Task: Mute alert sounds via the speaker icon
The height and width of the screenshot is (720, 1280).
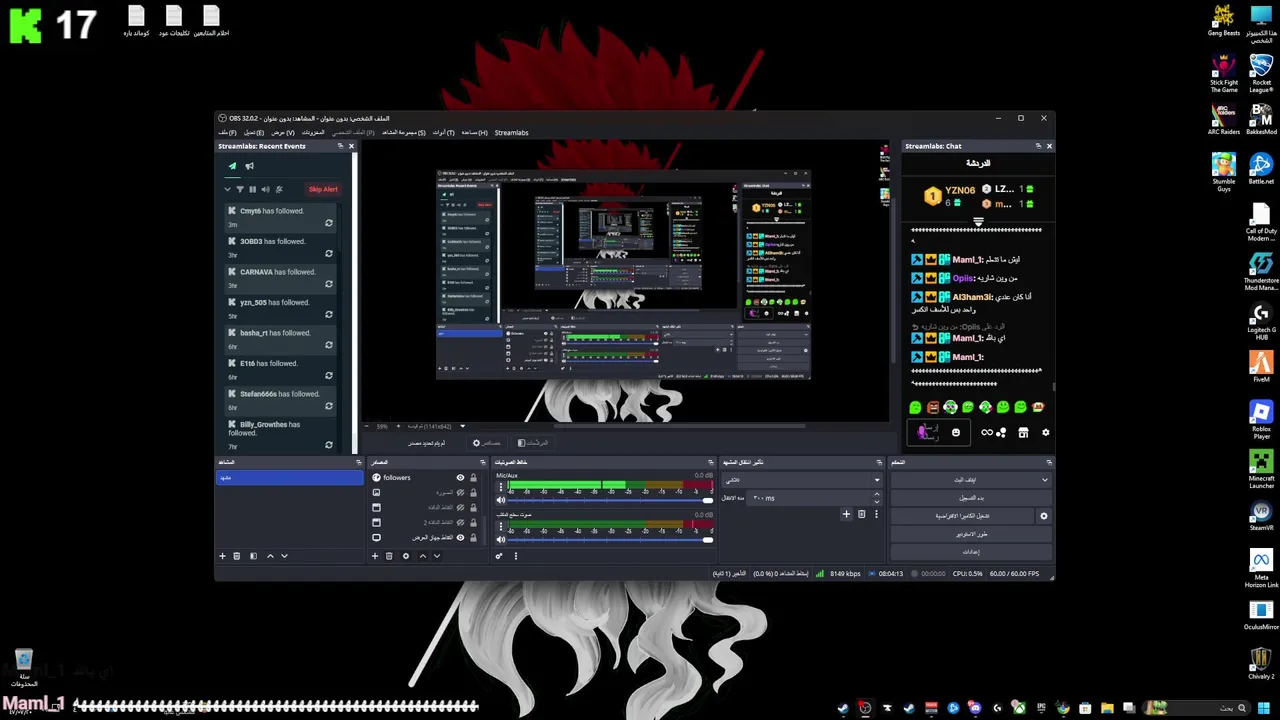Action: click(x=265, y=189)
